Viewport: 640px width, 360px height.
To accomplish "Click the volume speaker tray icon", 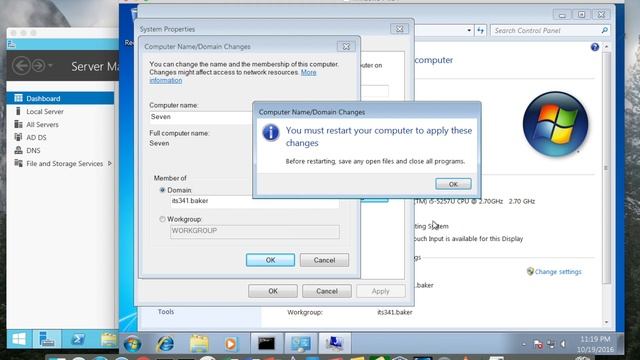I will pyautogui.click(x=564, y=344).
